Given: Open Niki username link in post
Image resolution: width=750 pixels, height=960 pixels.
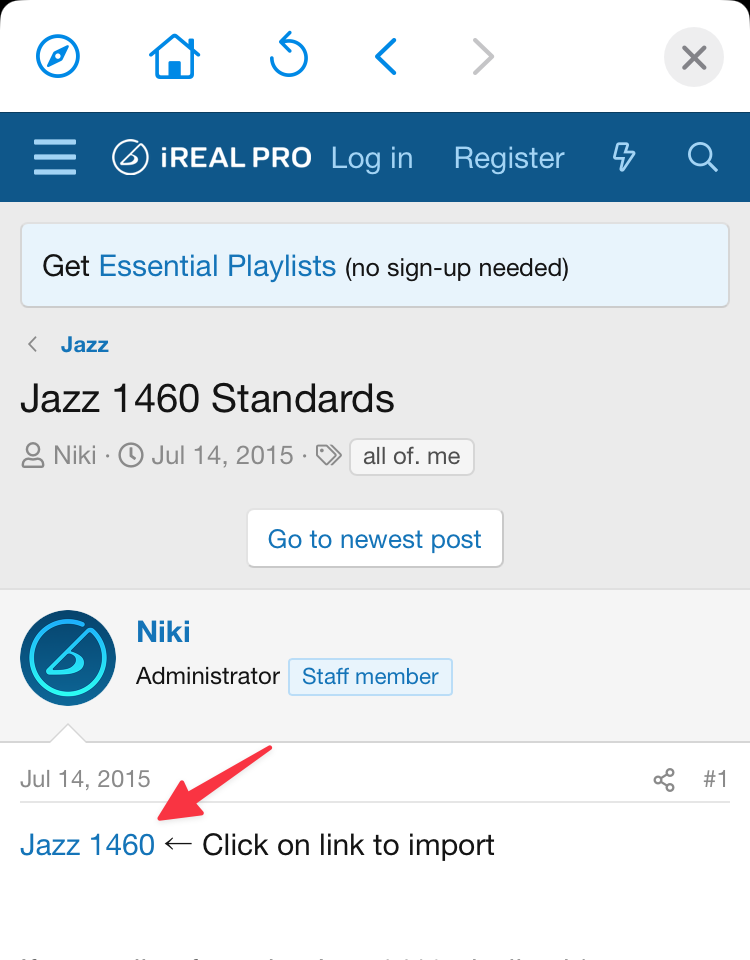Looking at the screenshot, I should coord(163,632).
